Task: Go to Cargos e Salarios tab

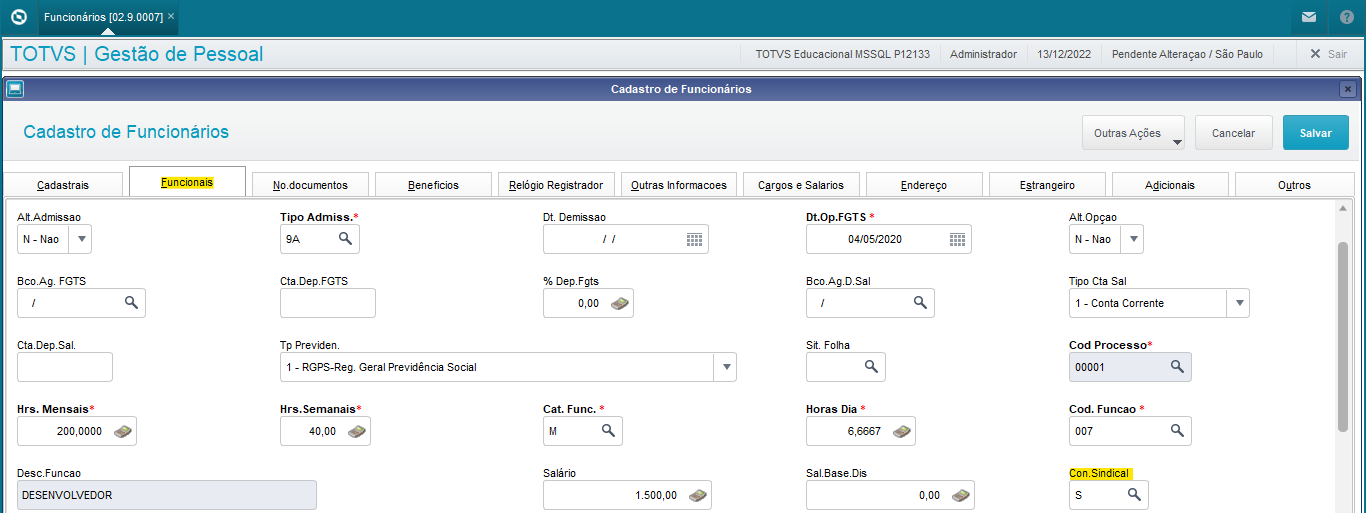Action: (x=801, y=185)
